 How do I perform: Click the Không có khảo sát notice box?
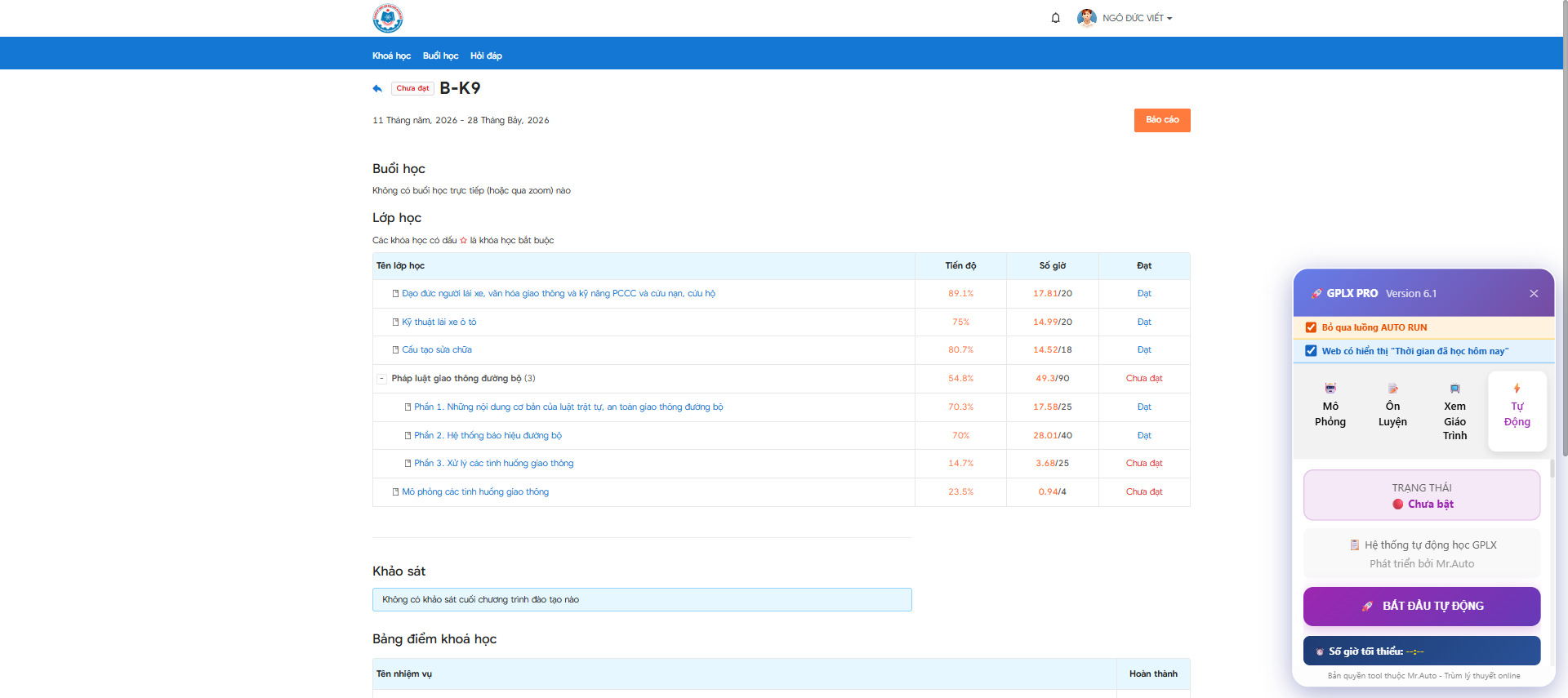coord(642,599)
